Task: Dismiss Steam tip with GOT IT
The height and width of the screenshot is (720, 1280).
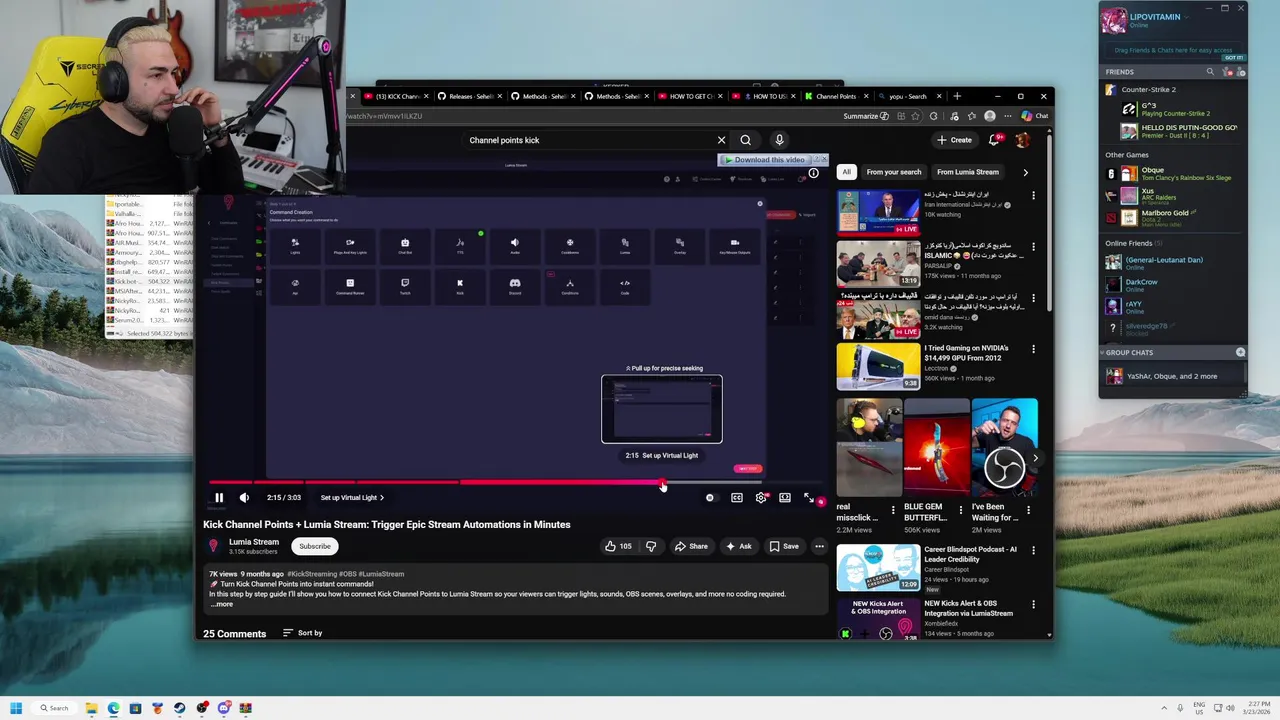Action: click(1234, 58)
